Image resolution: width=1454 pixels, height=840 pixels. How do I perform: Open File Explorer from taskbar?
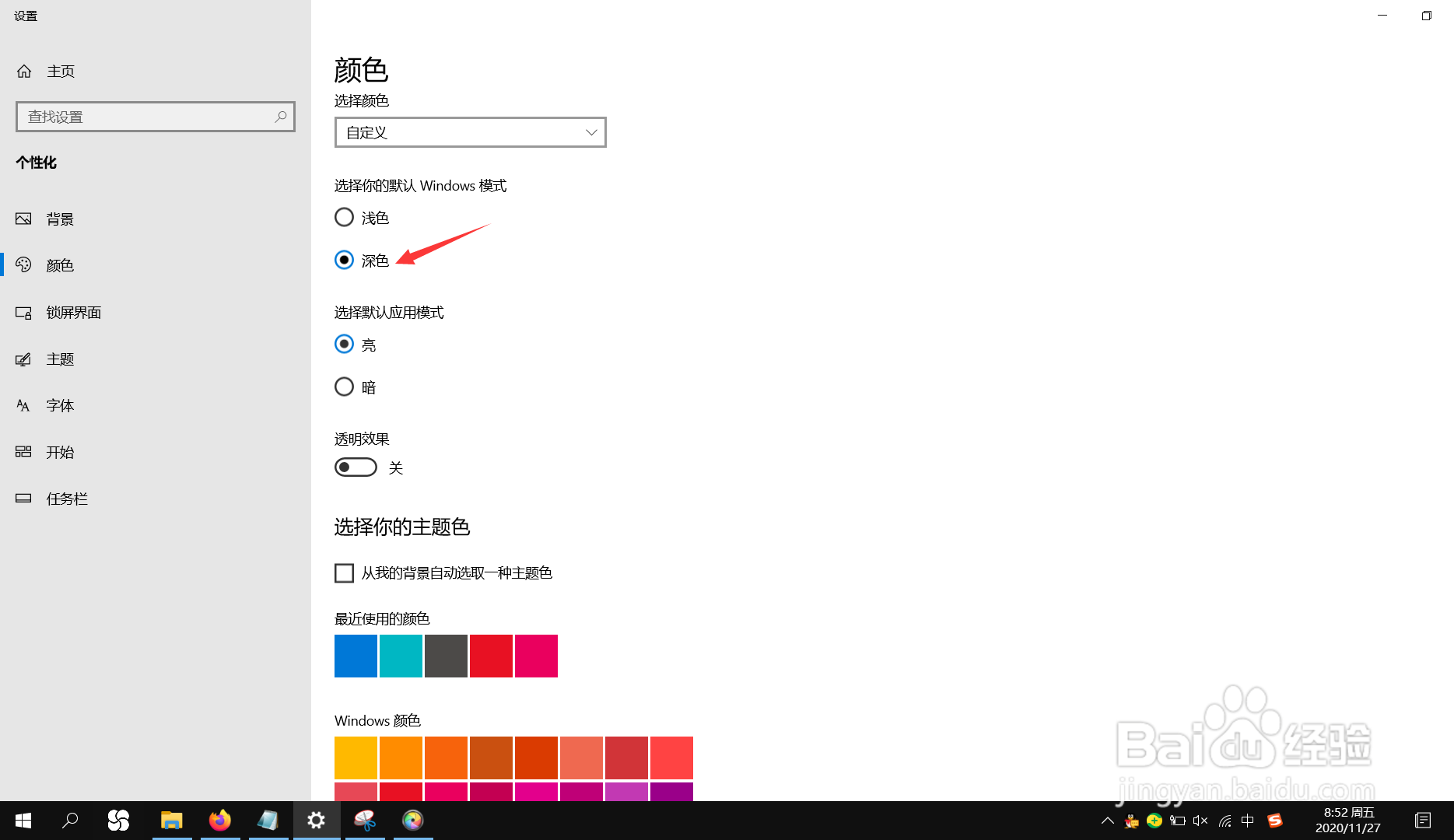tap(171, 821)
